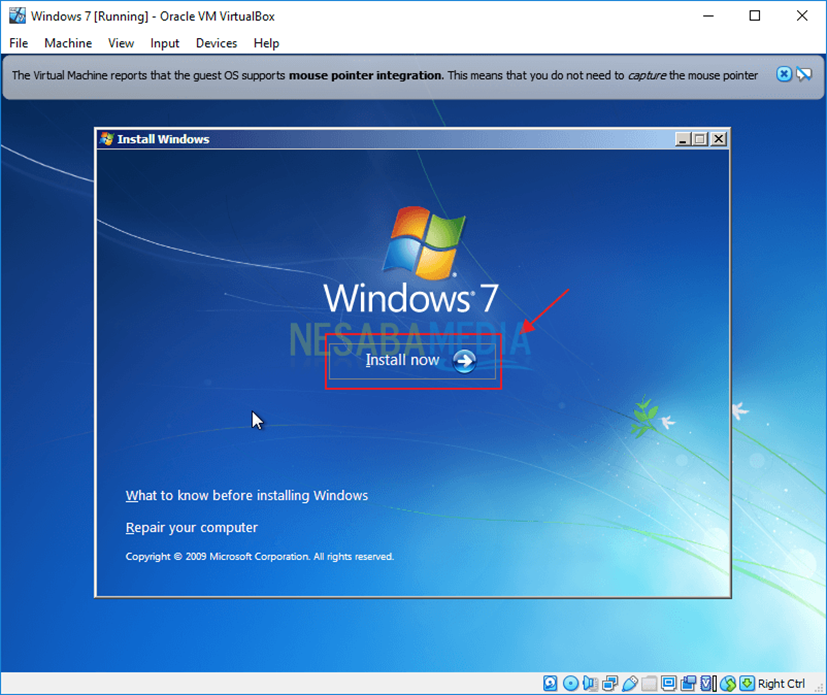Image resolution: width=827 pixels, height=695 pixels.
Task: Click the hard disk activity indicator icon
Action: [x=551, y=684]
